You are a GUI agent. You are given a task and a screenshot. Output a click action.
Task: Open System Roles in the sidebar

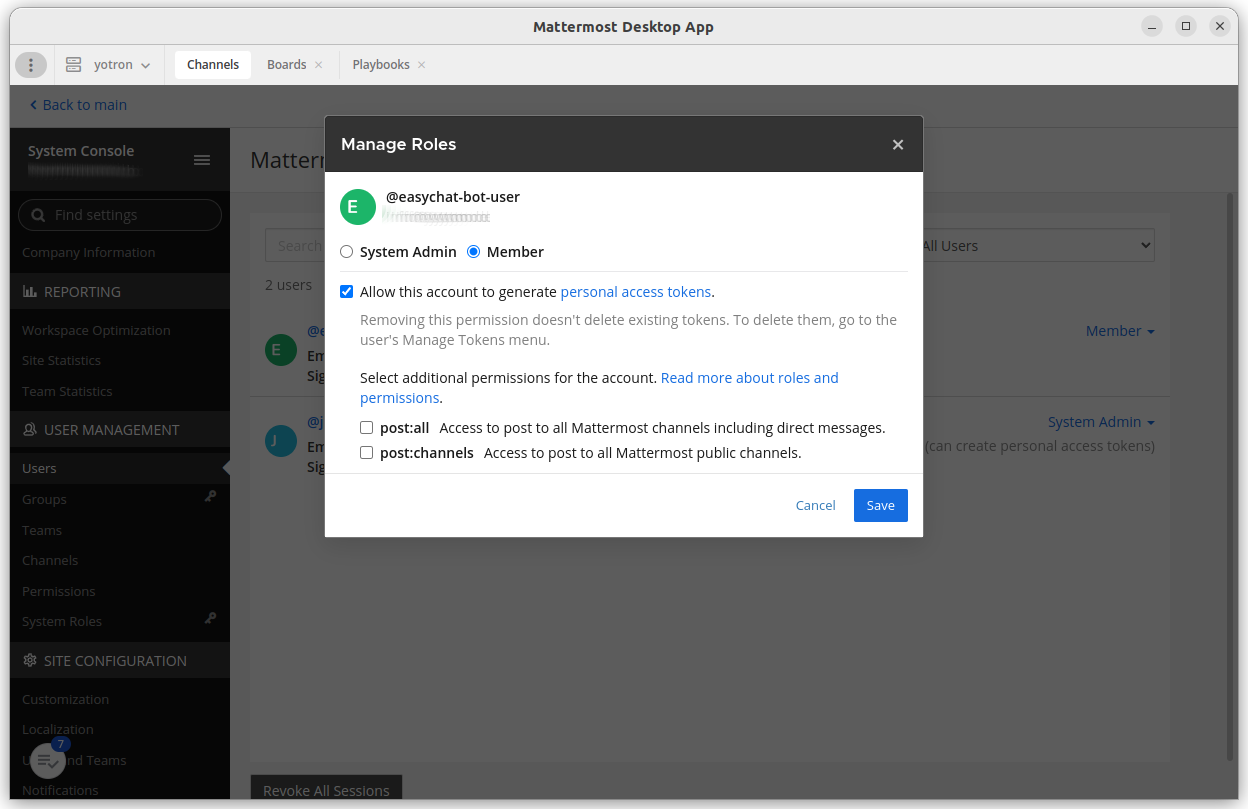pyautogui.click(x=62, y=622)
